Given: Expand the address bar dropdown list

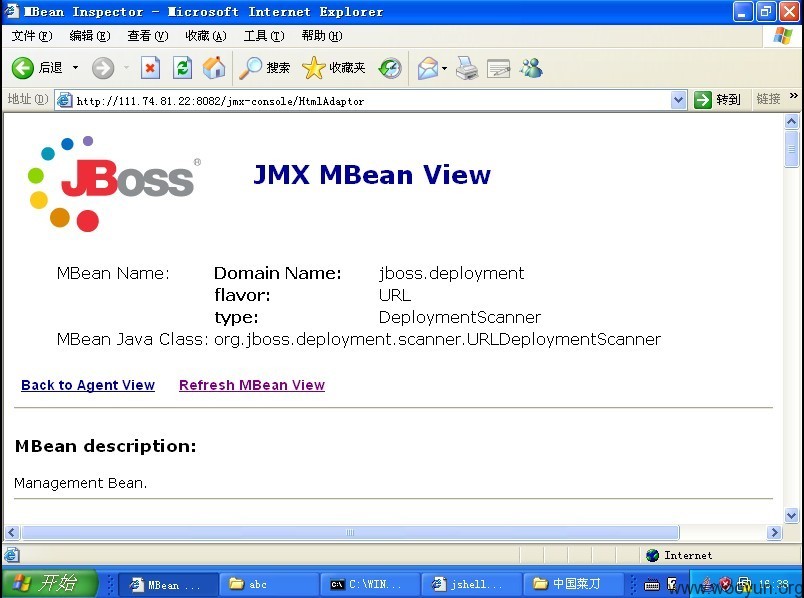Looking at the screenshot, I should [678, 101].
